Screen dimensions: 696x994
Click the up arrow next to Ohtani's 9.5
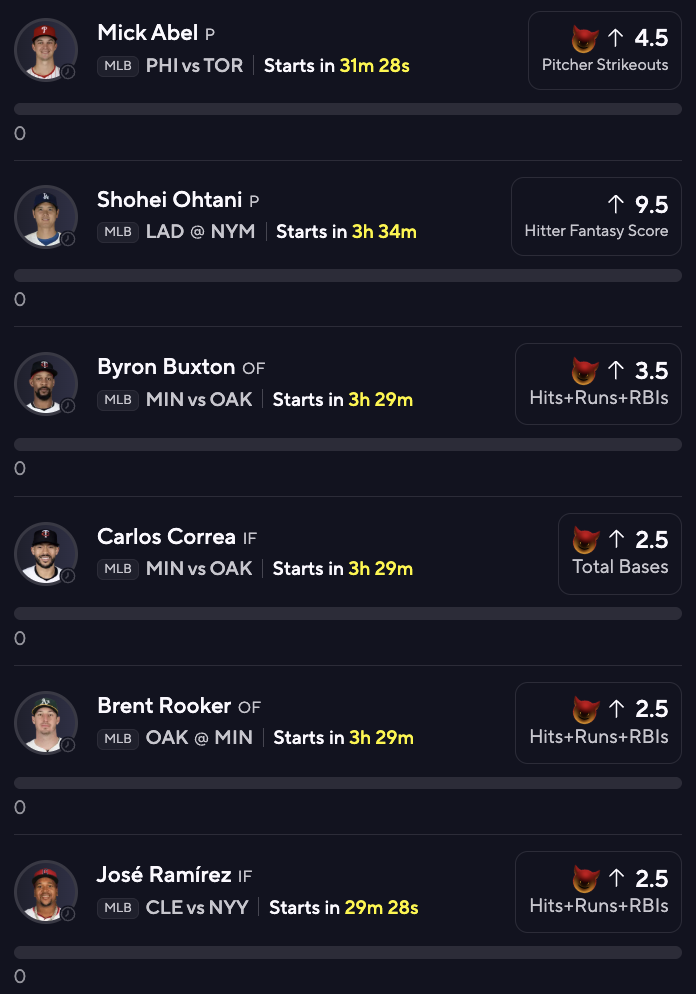(x=615, y=204)
